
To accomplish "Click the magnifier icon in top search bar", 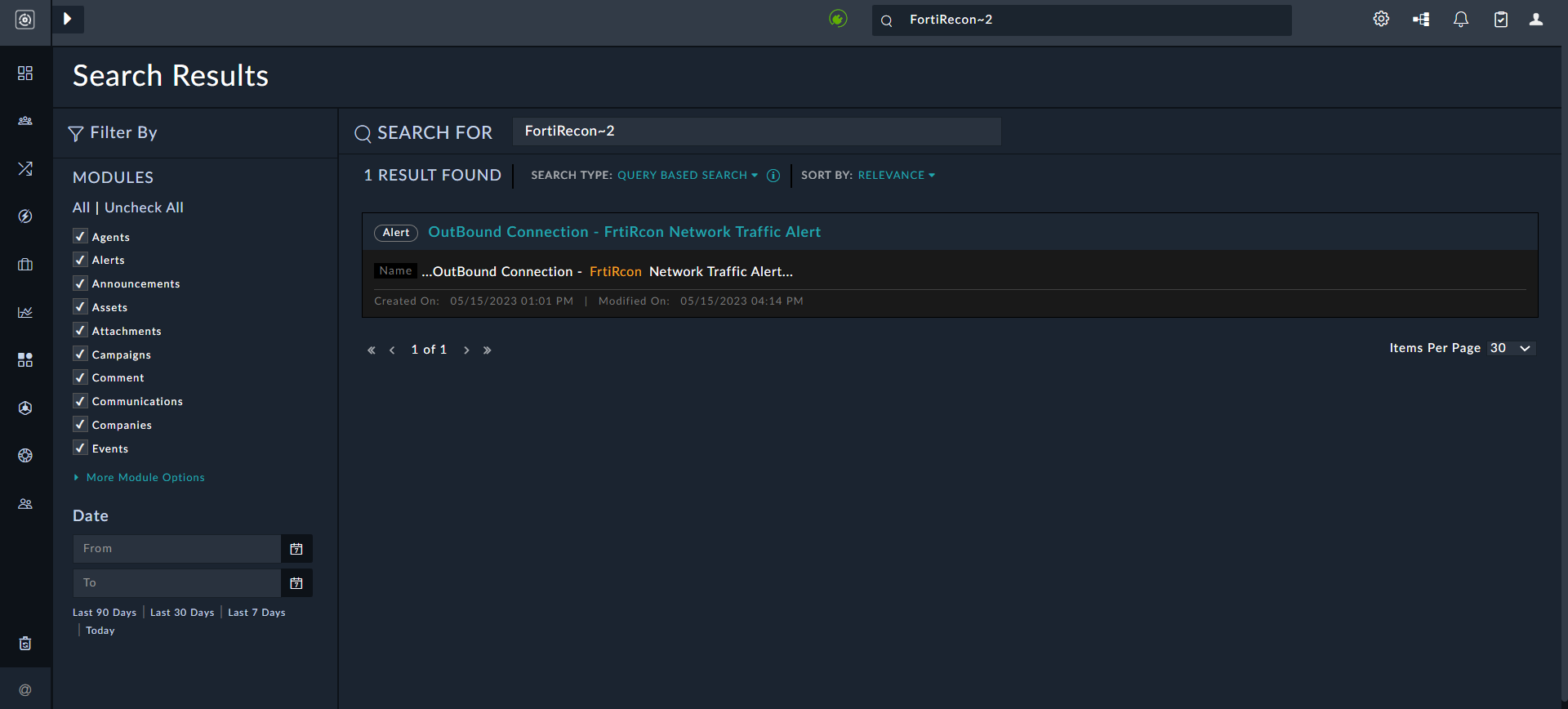I will (x=887, y=20).
